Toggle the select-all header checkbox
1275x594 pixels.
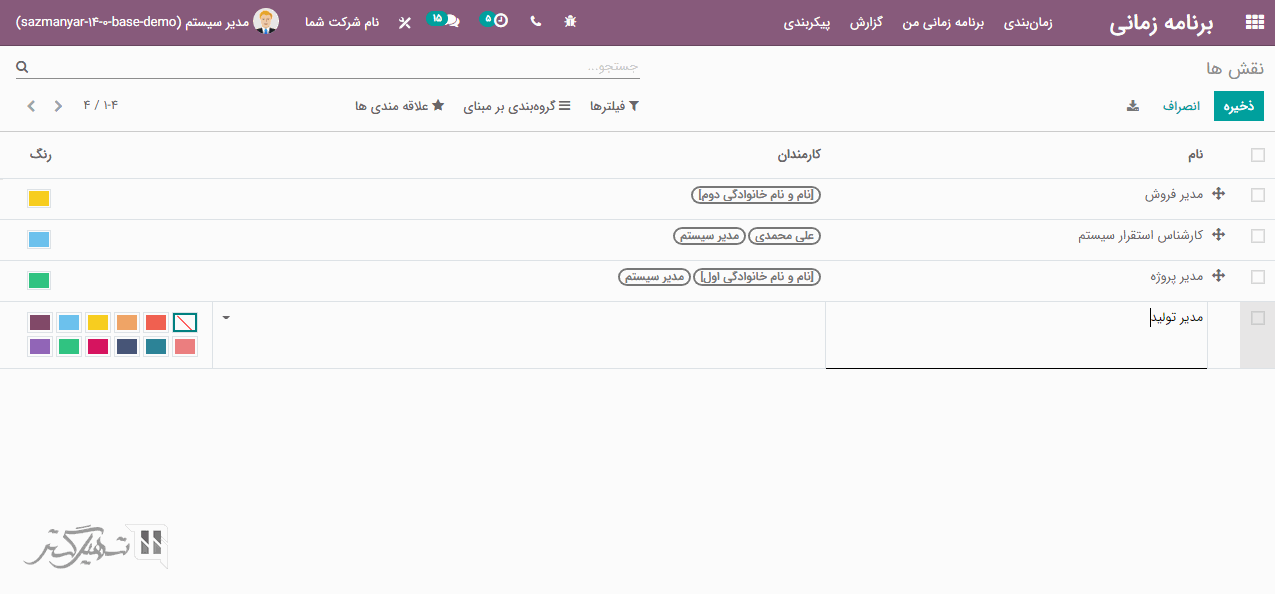click(1258, 155)
